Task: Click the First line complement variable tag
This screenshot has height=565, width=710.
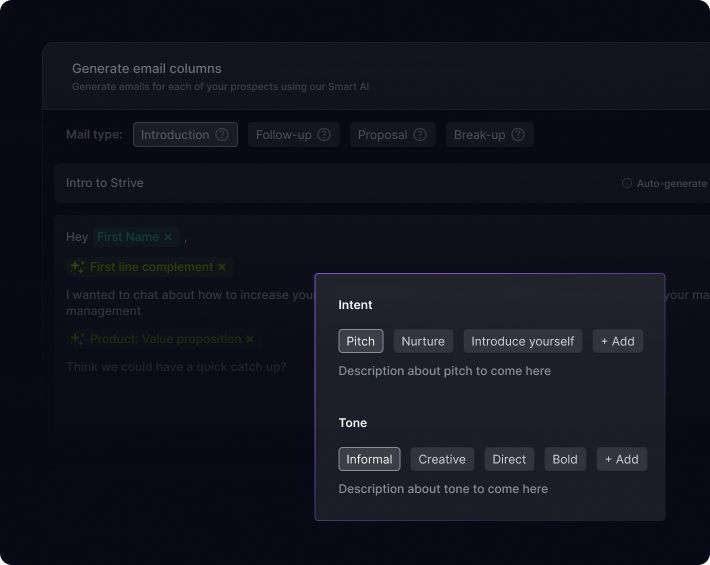Action: coord(149,267)
